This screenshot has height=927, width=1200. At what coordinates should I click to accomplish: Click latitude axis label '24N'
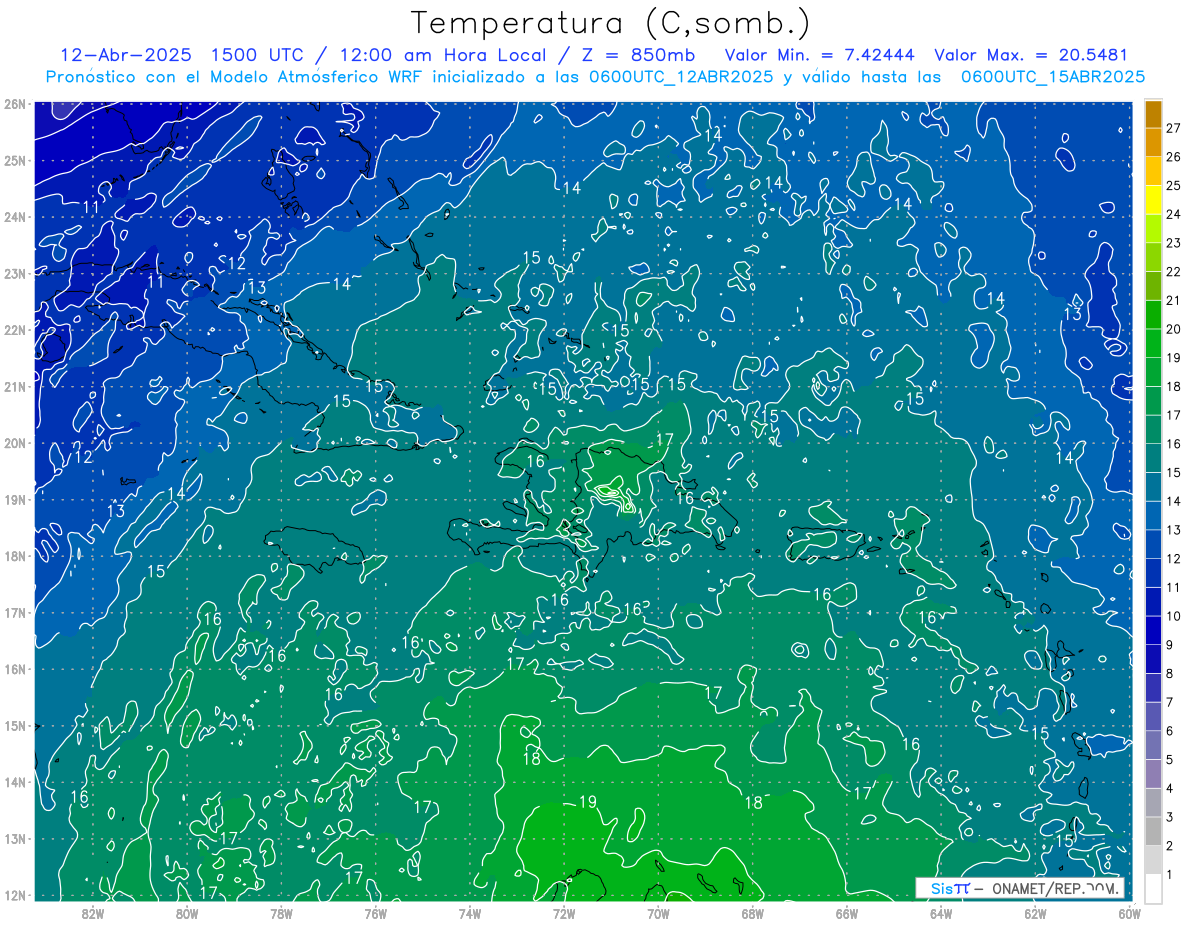tap(15, 217)
